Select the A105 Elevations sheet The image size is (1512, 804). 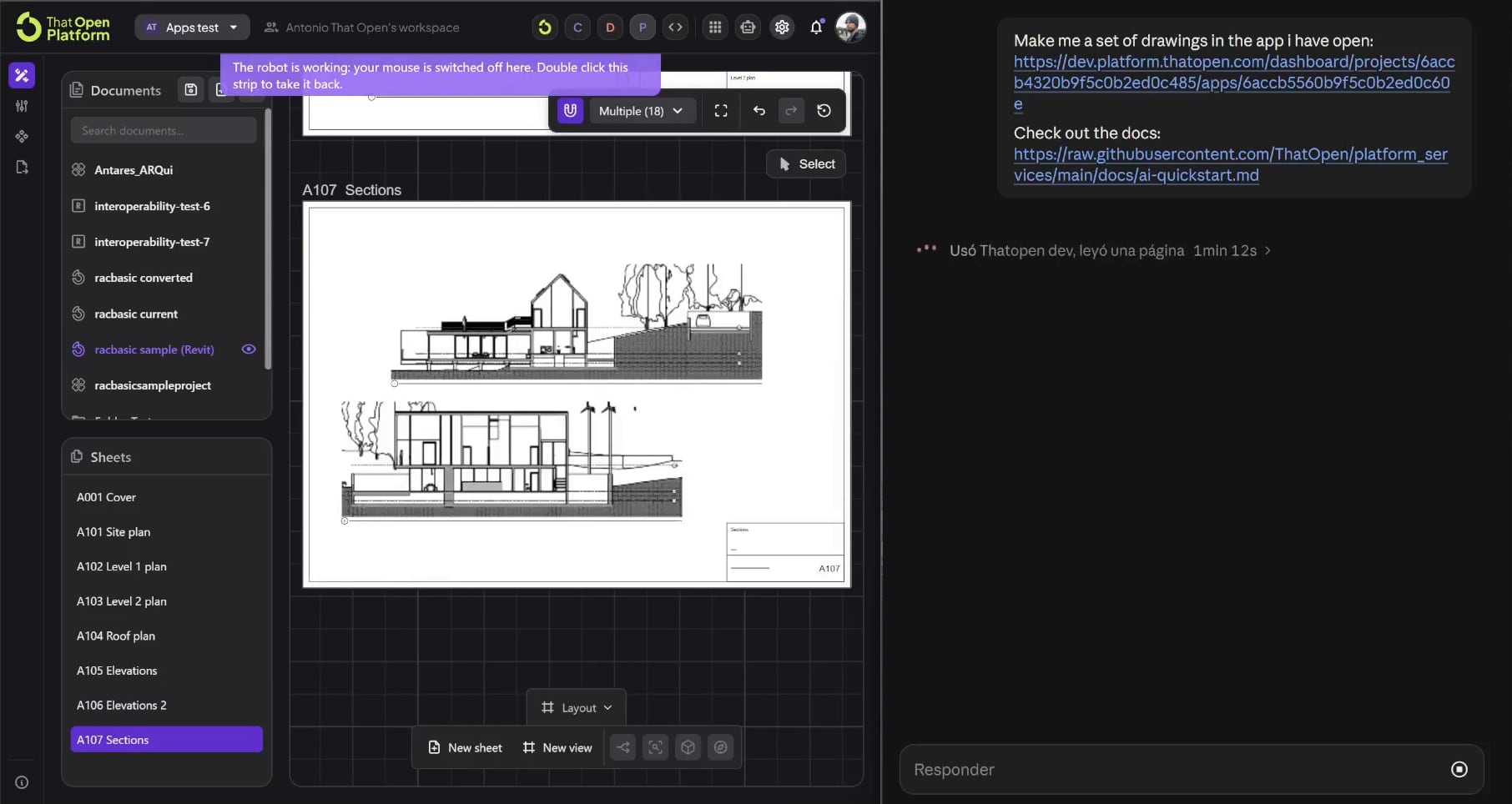[x=166, y=671]
